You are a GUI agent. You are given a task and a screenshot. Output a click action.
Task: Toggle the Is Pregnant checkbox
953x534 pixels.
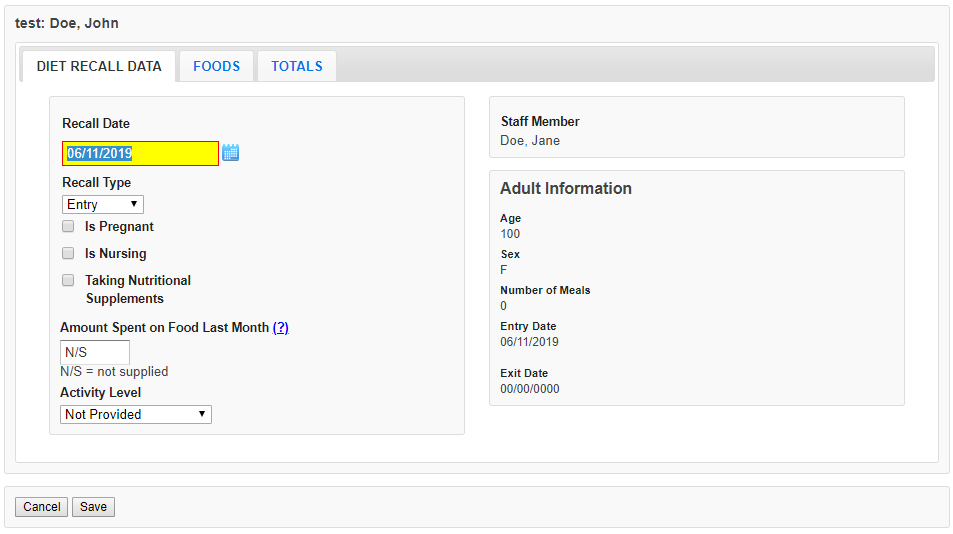(x=68, y=227)
